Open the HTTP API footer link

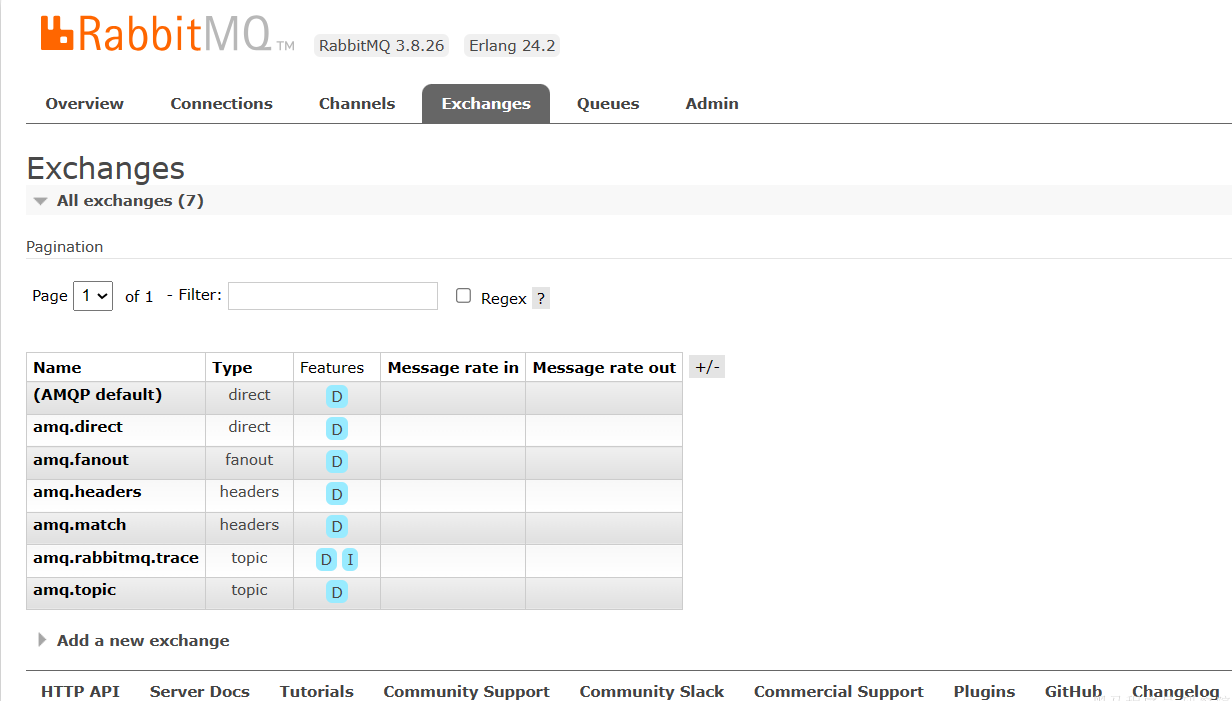point(80,691)
